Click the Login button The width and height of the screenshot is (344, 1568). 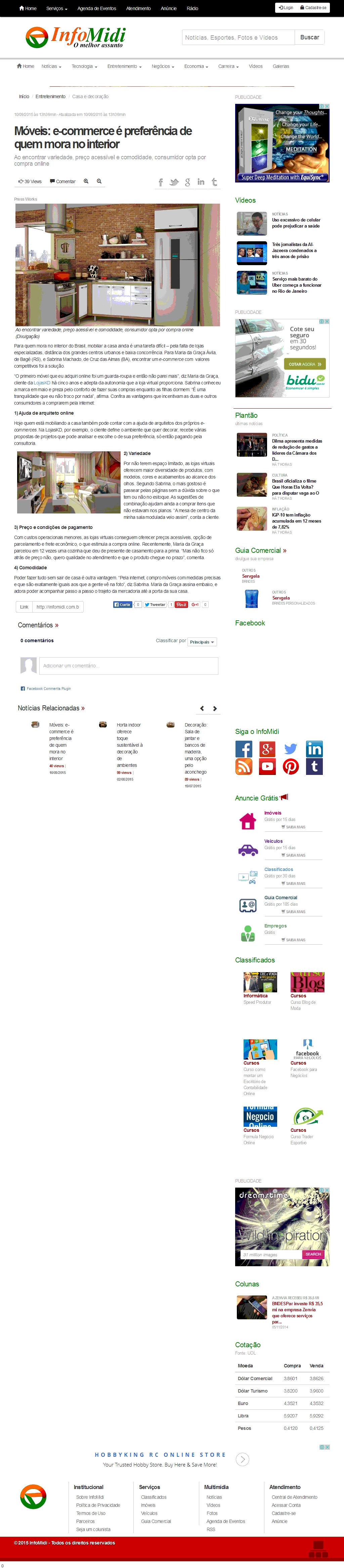click(285, 8)
